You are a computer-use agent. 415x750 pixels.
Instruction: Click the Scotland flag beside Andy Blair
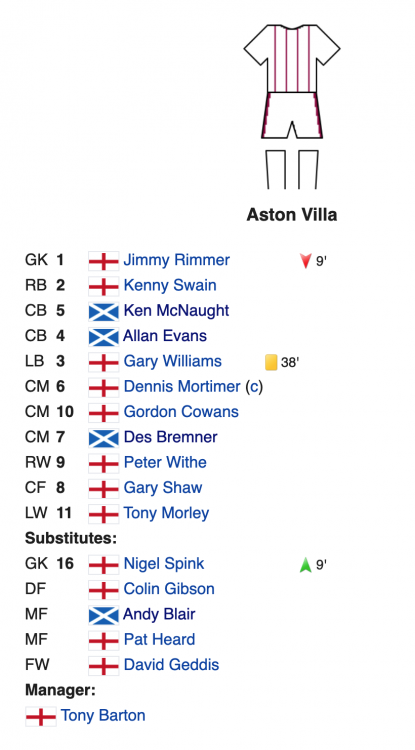[x=104, y=615]
